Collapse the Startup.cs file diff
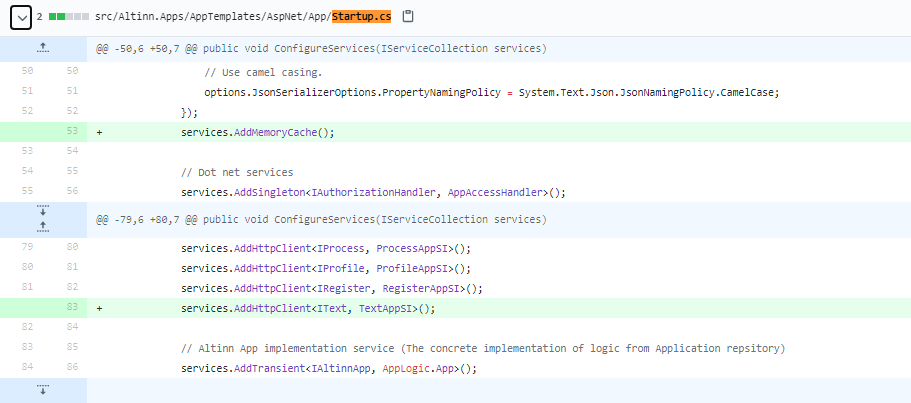This screenshot has height=403, width=911. click(x=20, y=18)
